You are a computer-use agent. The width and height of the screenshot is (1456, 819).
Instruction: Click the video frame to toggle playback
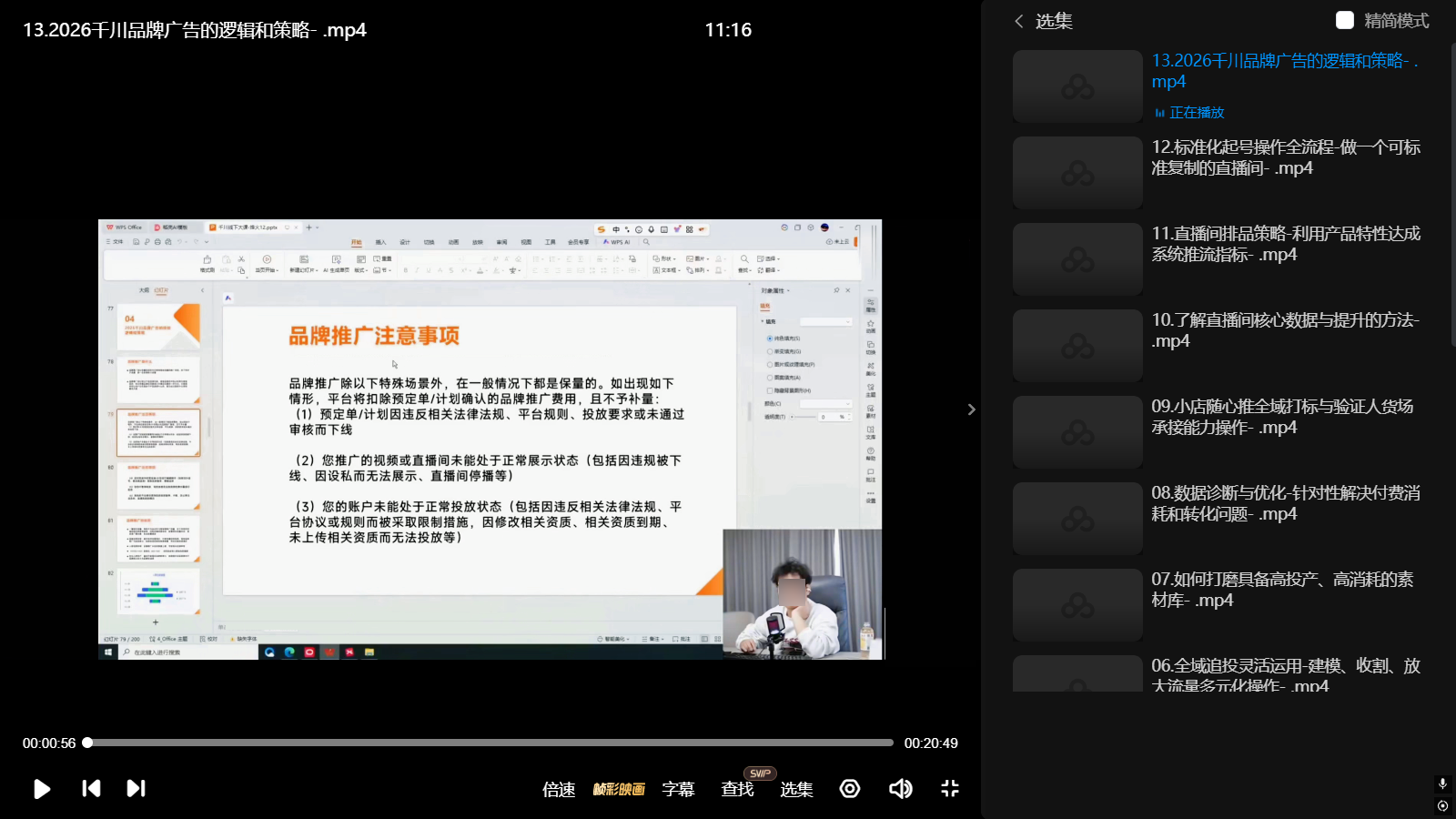click(x=490, y=440)
